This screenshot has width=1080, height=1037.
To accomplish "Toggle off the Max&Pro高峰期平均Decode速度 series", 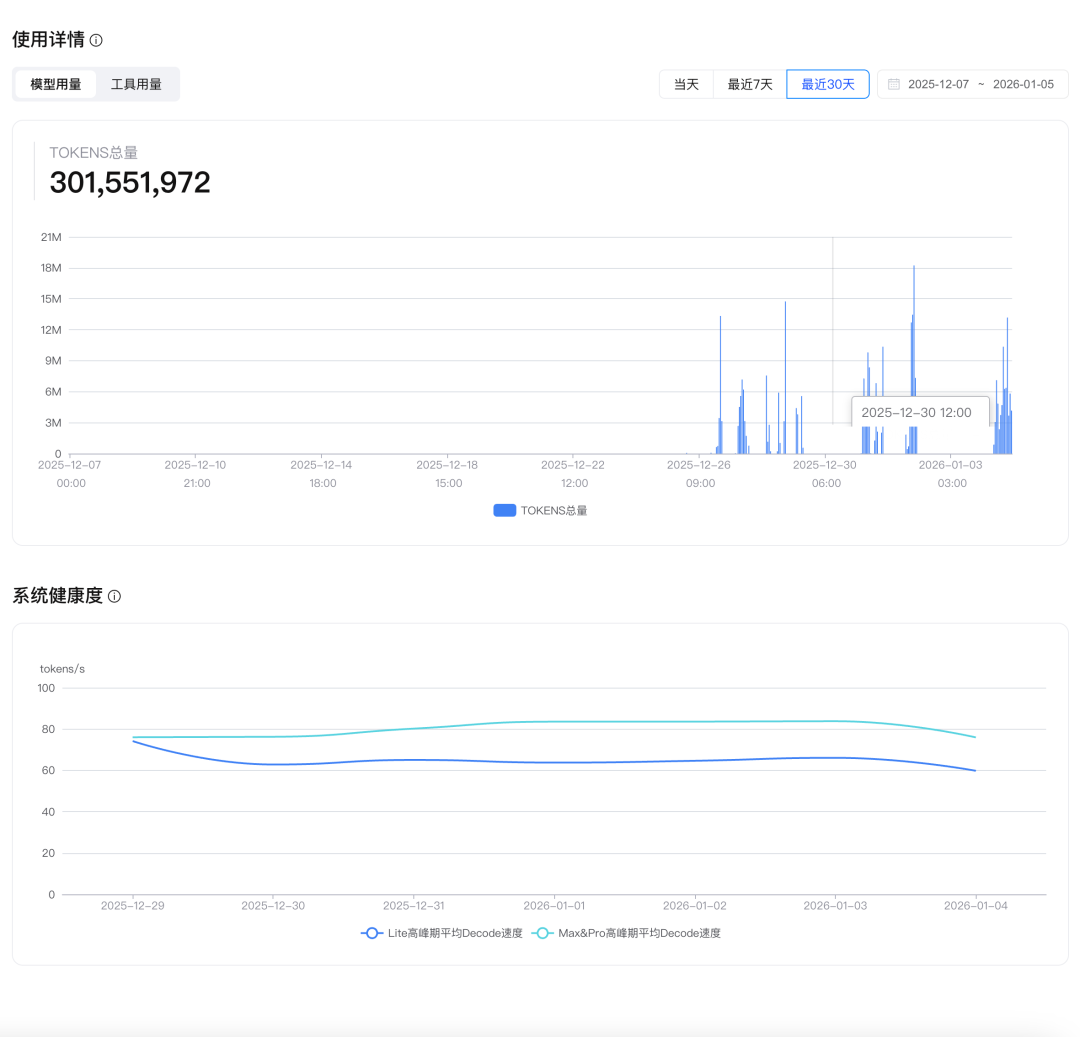I will coord(625,933).
